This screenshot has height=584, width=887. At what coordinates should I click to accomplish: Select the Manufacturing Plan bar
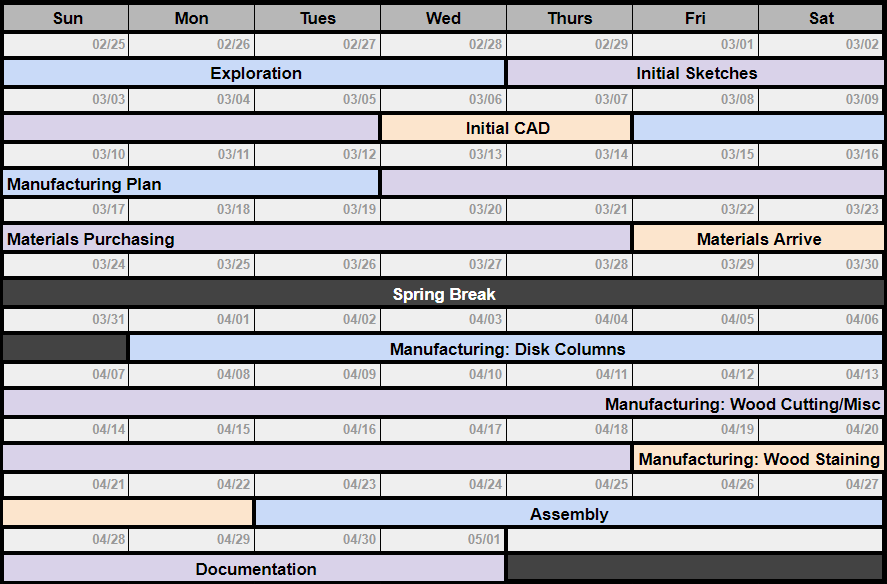pyautogui.click(x=191, y=183)
